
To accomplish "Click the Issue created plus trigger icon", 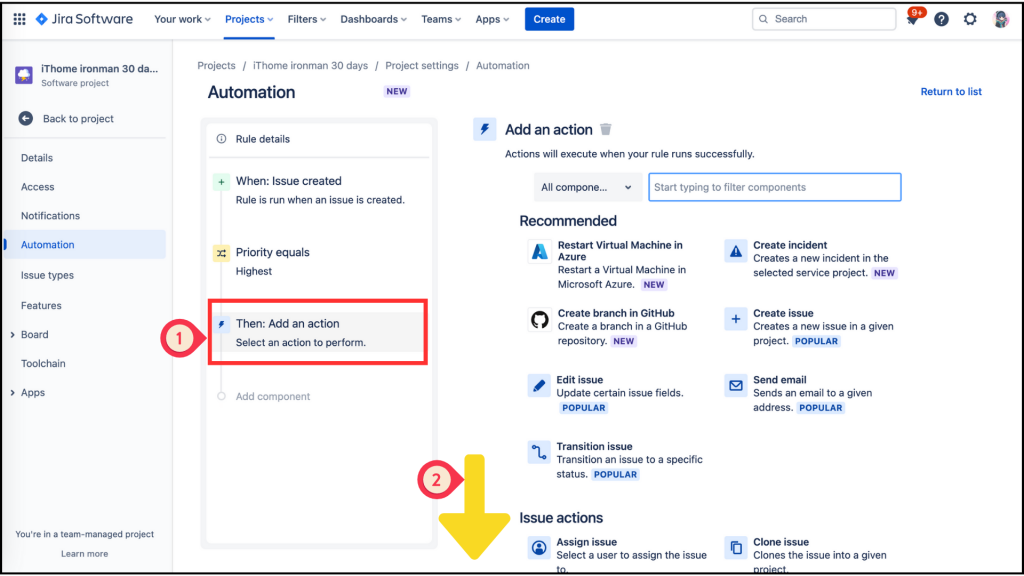I will [x=221, y=182].
